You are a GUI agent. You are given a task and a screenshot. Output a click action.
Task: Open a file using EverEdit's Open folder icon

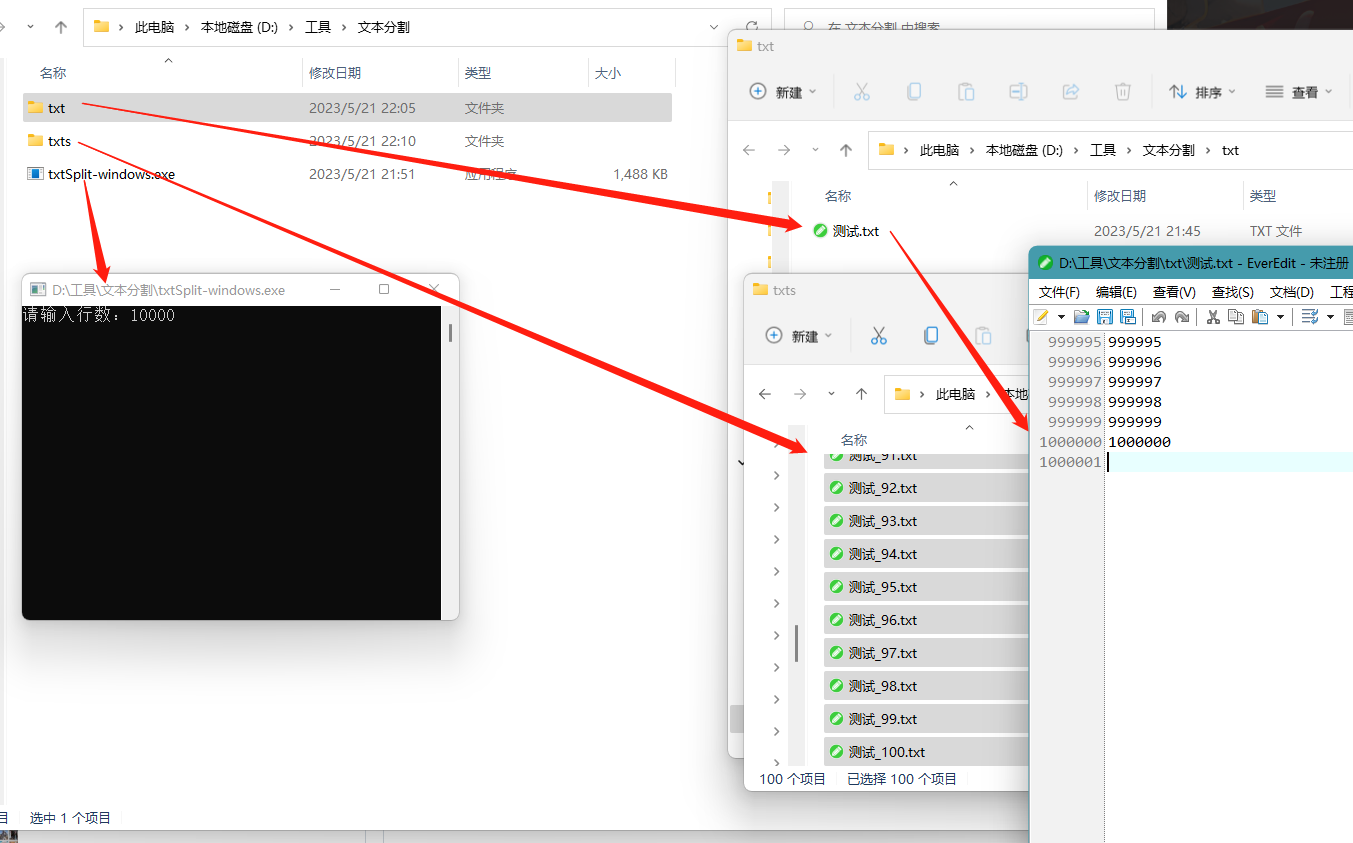click(1081, 316)
